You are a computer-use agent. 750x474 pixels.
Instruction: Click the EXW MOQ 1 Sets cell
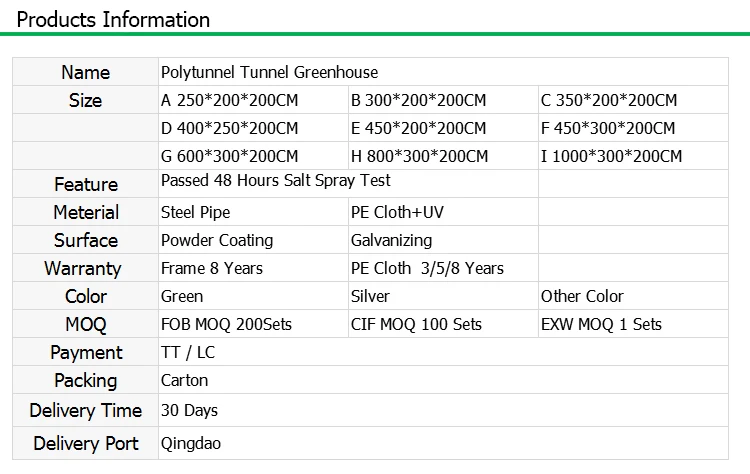click(601, 324)
